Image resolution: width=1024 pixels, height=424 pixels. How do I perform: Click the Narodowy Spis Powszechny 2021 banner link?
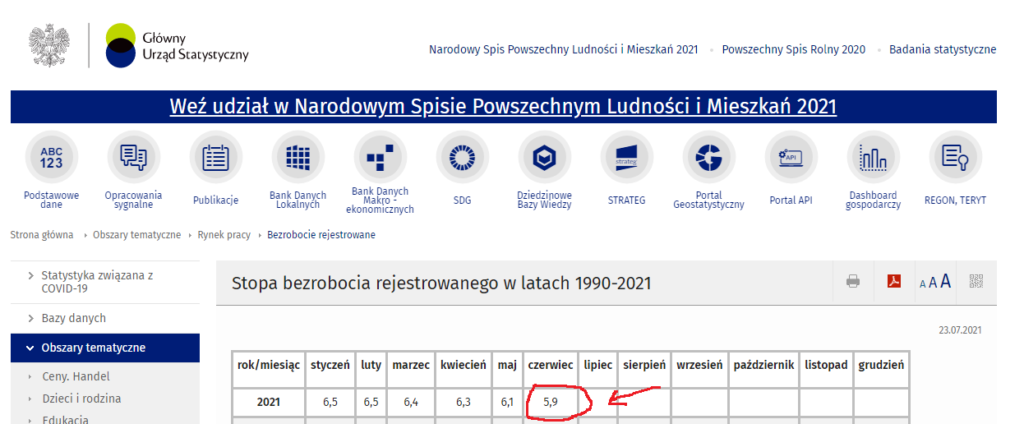503,107
